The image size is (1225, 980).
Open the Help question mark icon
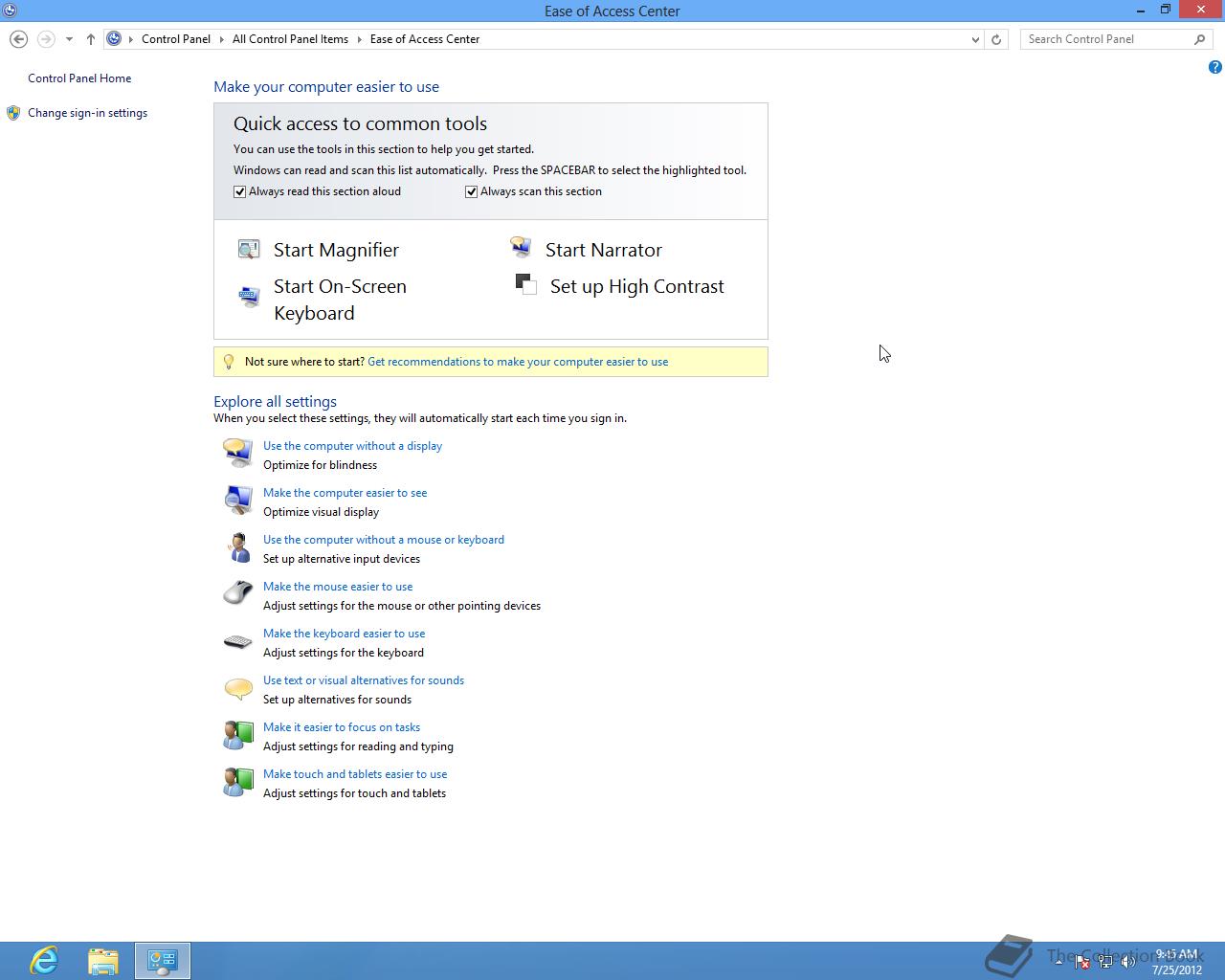[x=1214, y=67]
